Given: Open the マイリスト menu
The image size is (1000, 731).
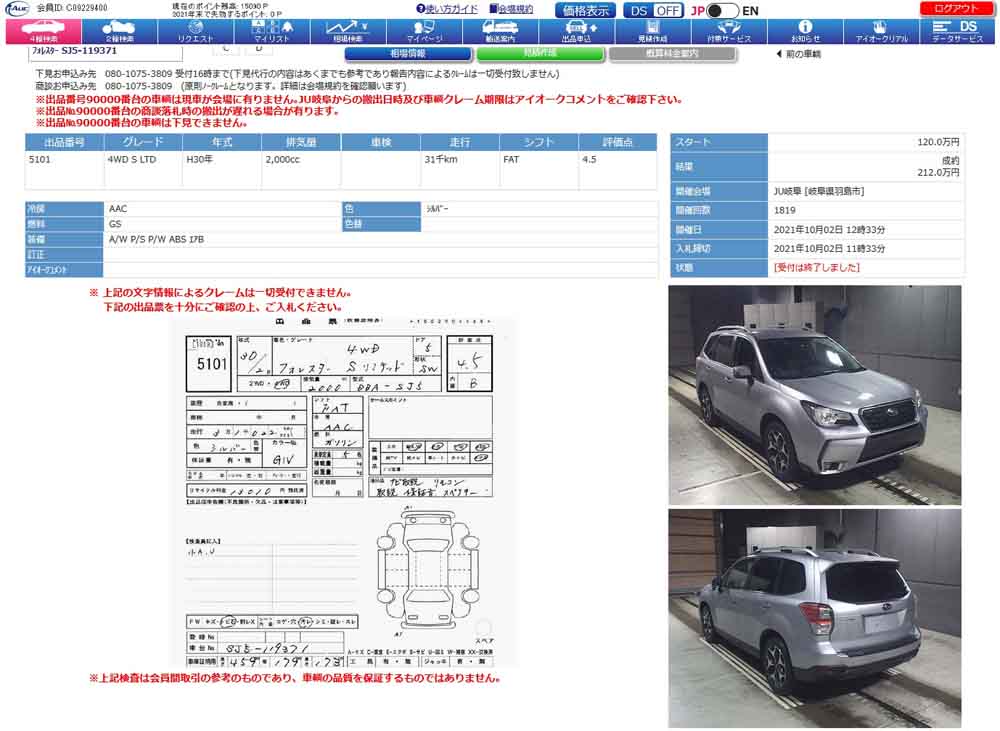Looking at the screenshot, I should coord(272,31).
